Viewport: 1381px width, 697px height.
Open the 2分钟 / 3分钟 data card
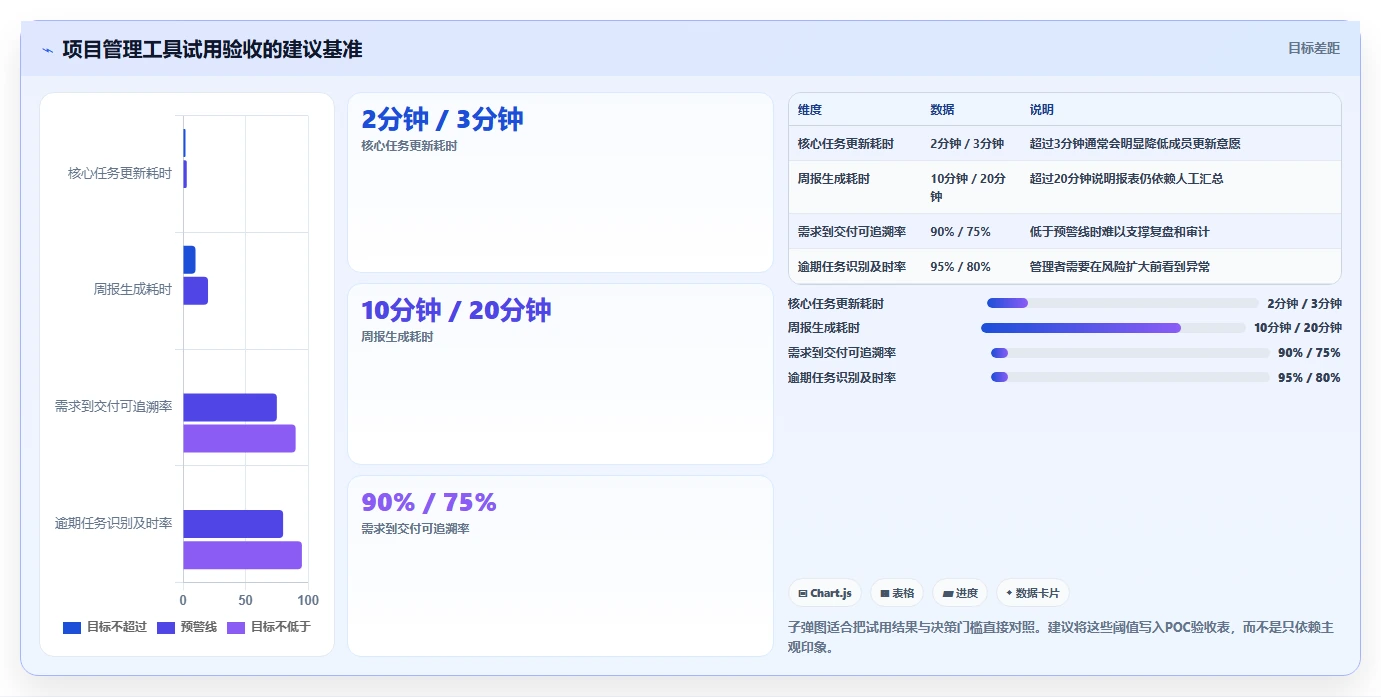coord(560,182)
